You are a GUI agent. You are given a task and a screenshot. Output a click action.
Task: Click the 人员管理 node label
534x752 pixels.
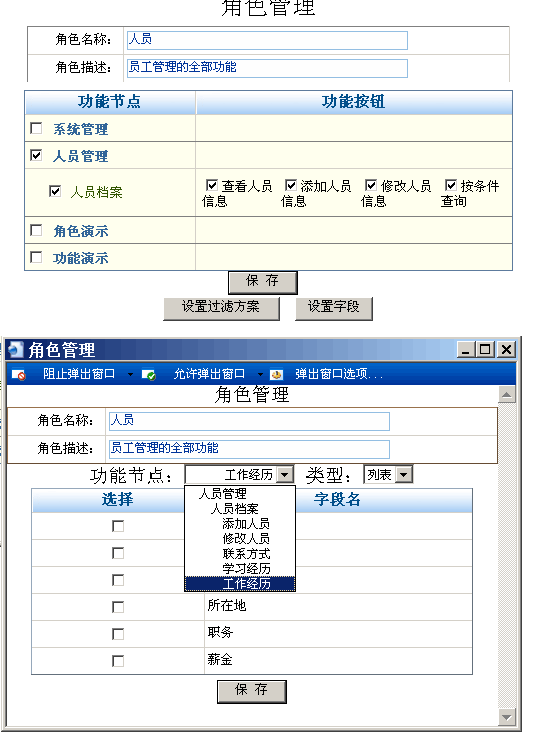point(81,156)
